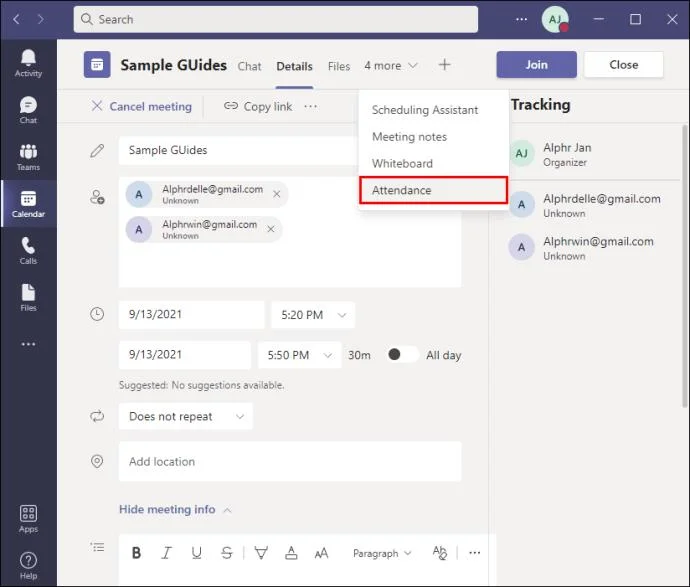
Task: Open the AJ profile avatar menu
Action: point(555,19)
